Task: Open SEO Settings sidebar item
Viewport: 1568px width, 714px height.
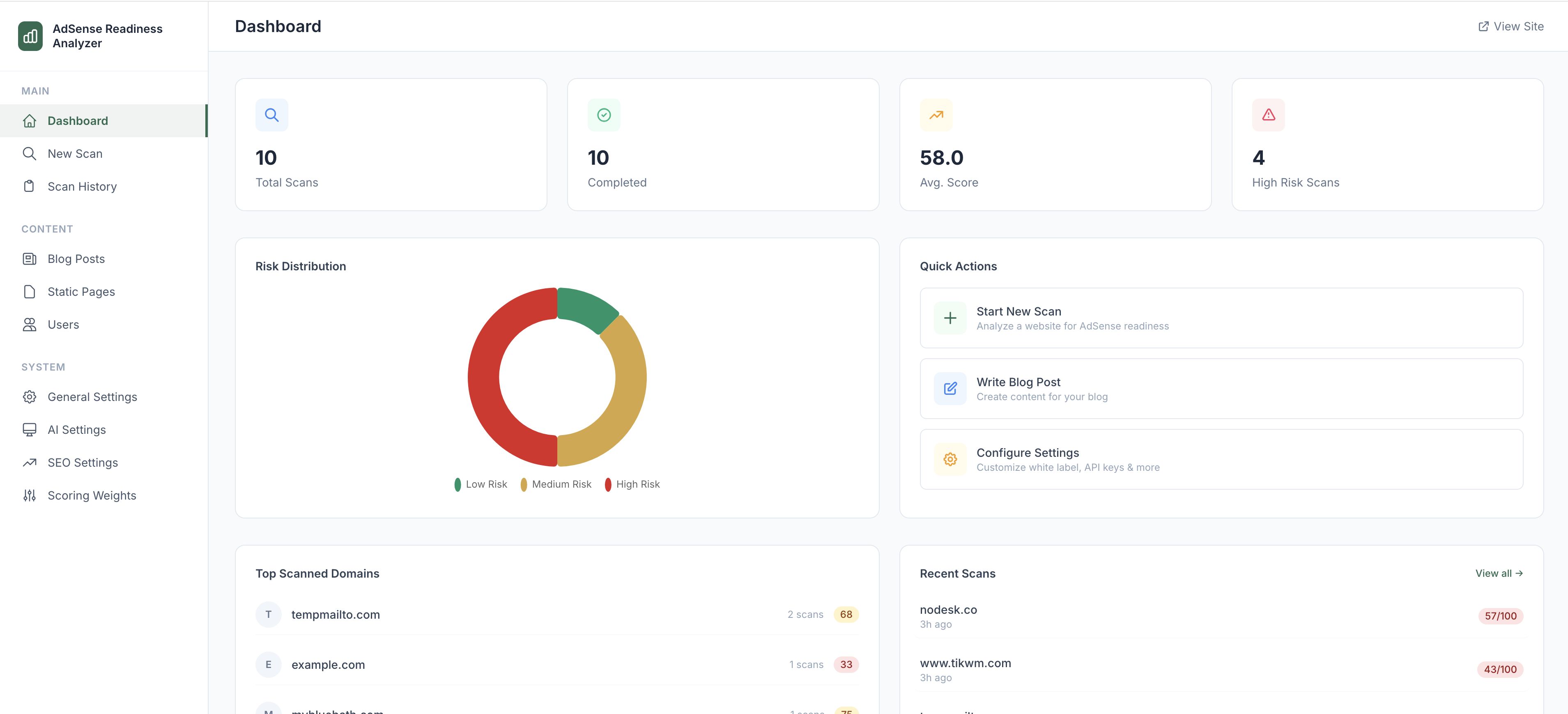Action: coord(82,463)
